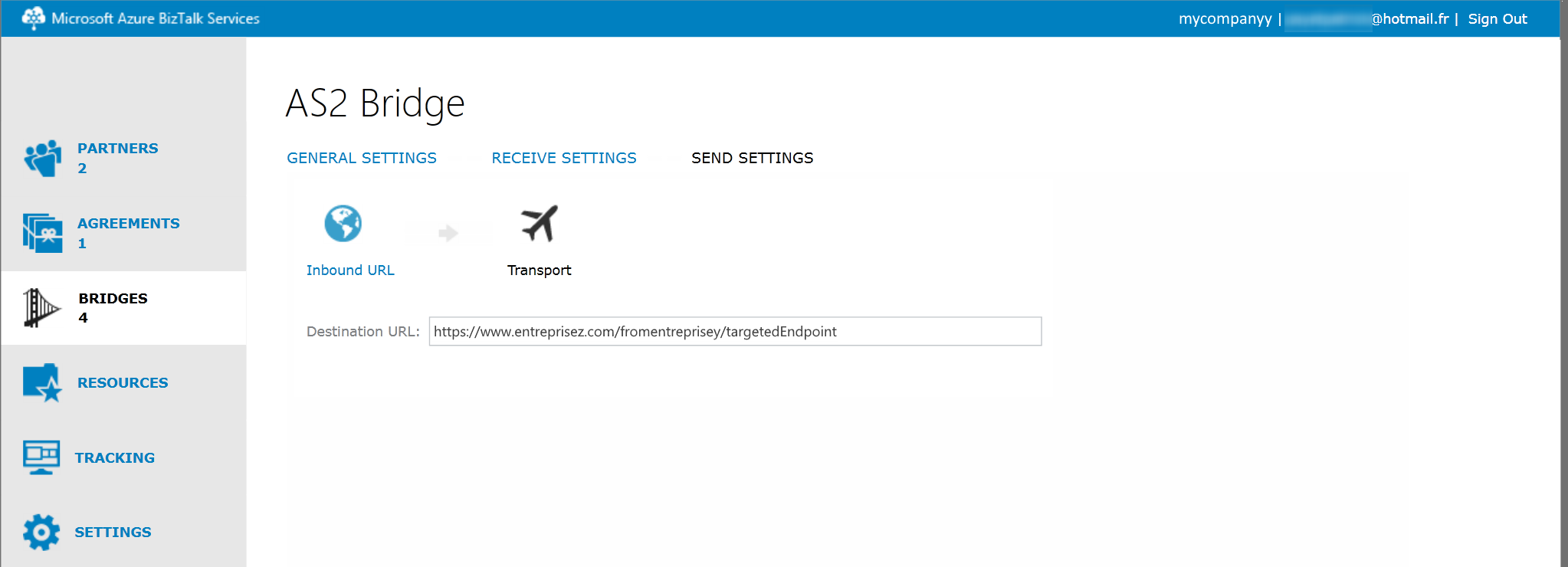Select the Send Settings tab
Screen dimensions: 1568x567
click(753, 158)
